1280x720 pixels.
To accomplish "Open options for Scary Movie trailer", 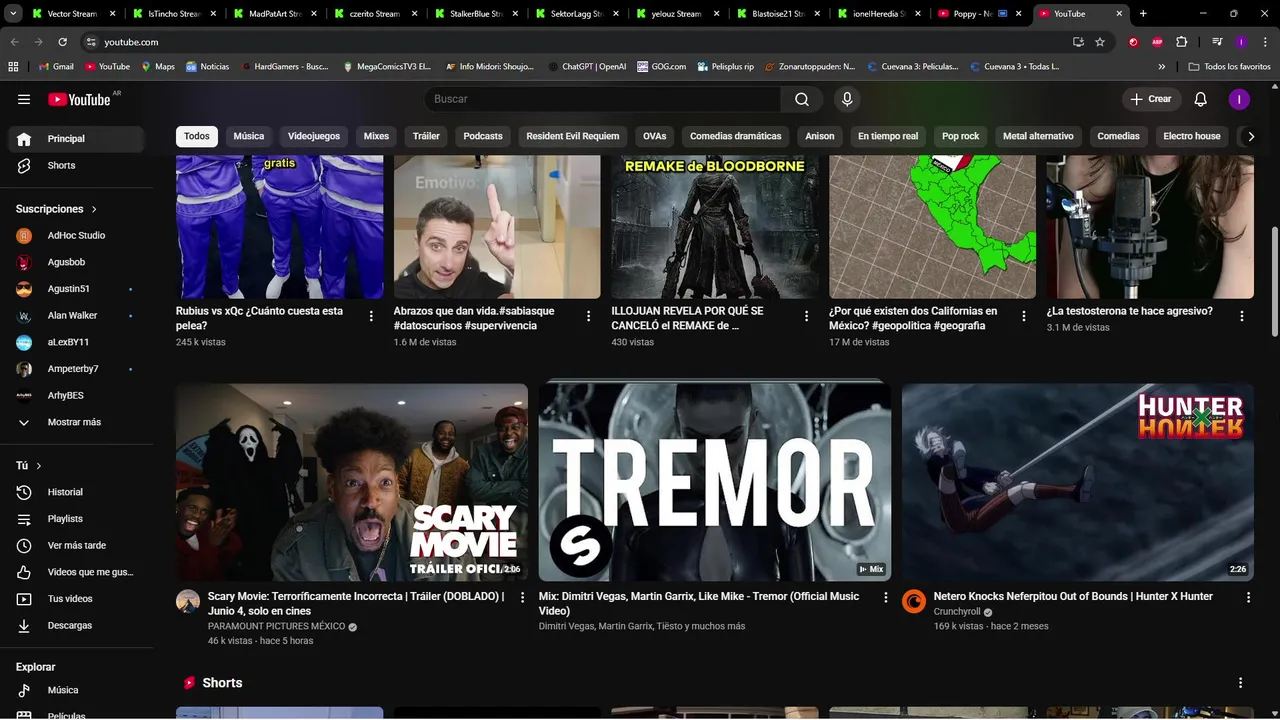I will [x=522, y=597].
